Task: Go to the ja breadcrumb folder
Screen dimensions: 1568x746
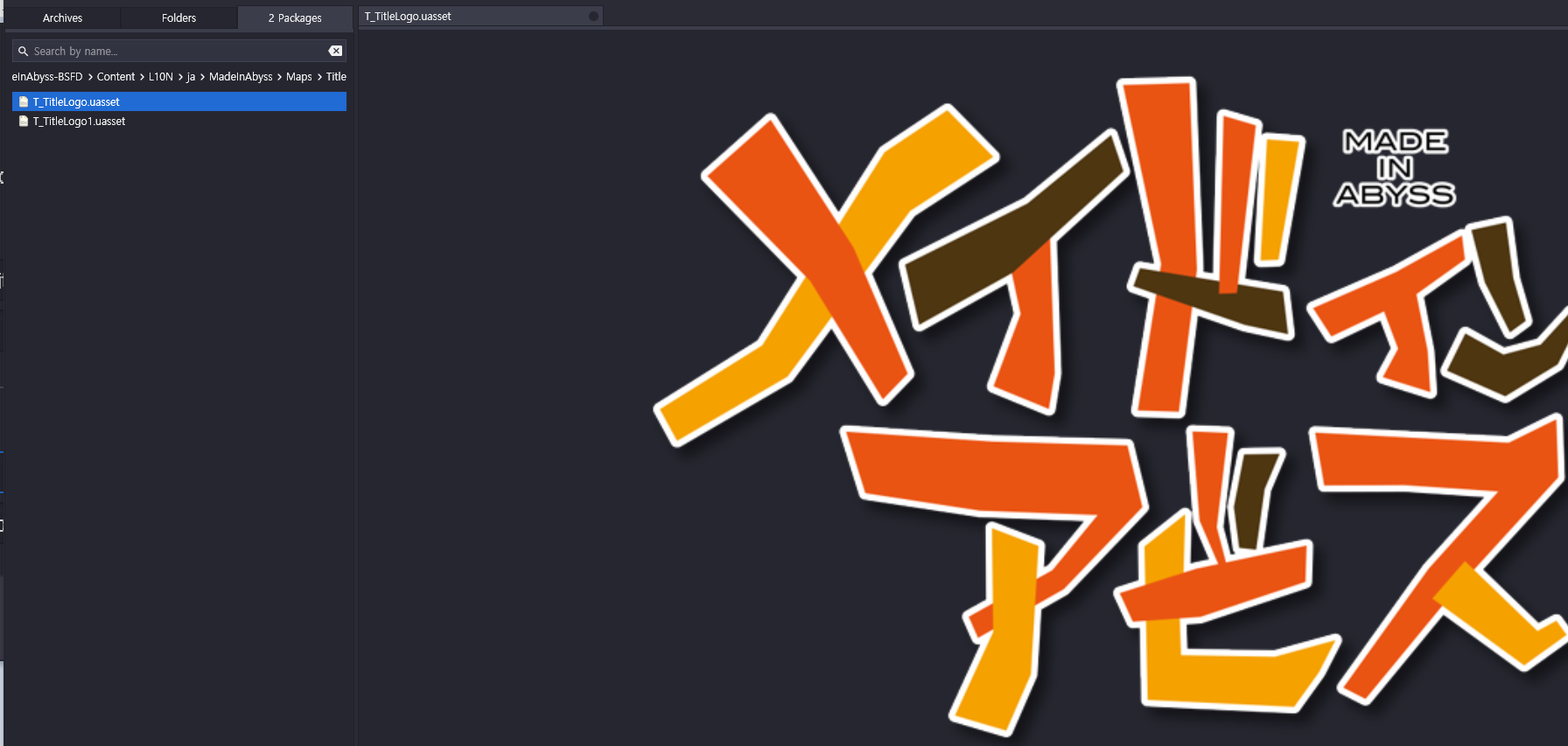Action: [x=191, y=77]
